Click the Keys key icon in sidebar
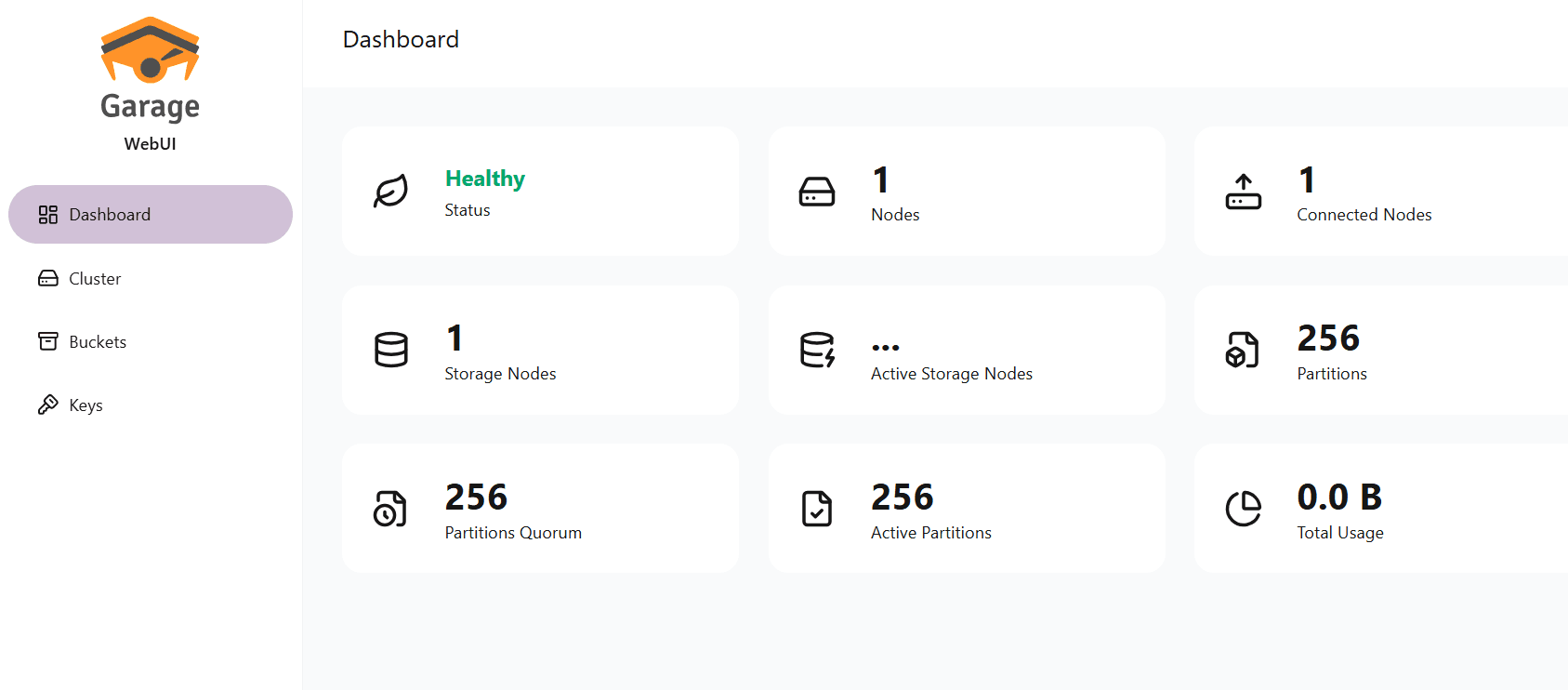This screenshot has height=690, width=1568. coord(48,405)
